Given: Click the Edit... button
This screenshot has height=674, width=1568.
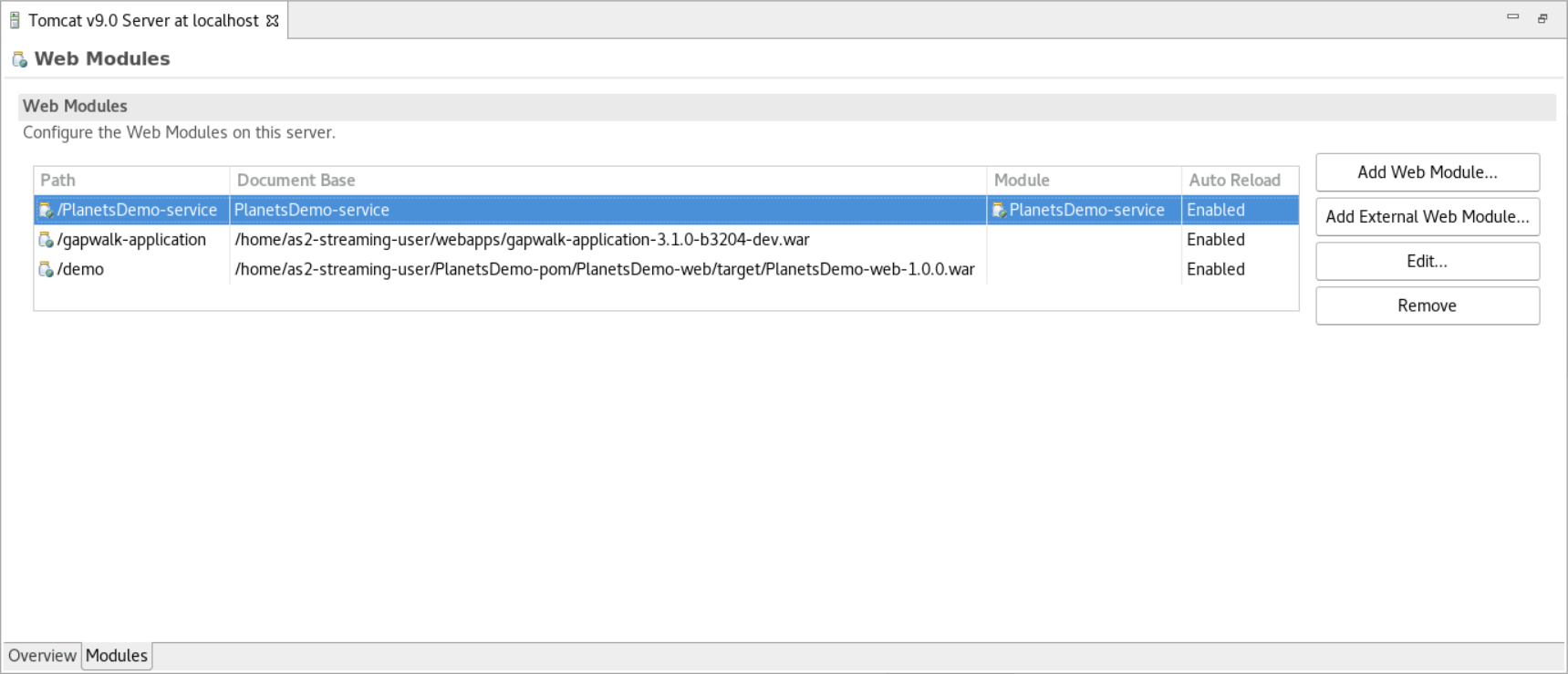Looking at the screenshot, I should point(1427,262).
